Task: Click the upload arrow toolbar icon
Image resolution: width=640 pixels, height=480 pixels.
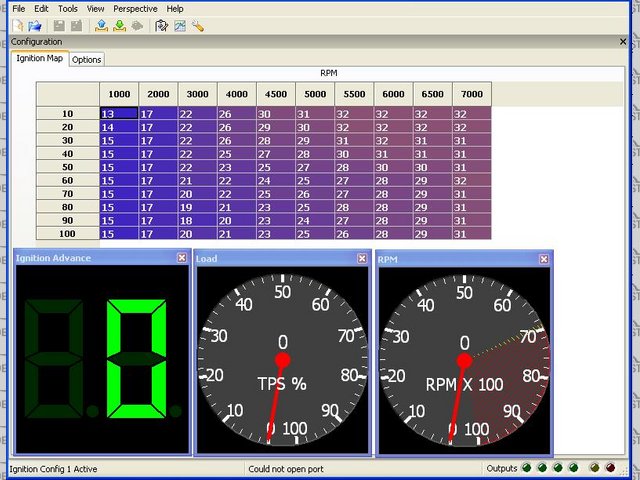Action: (103, 25)
